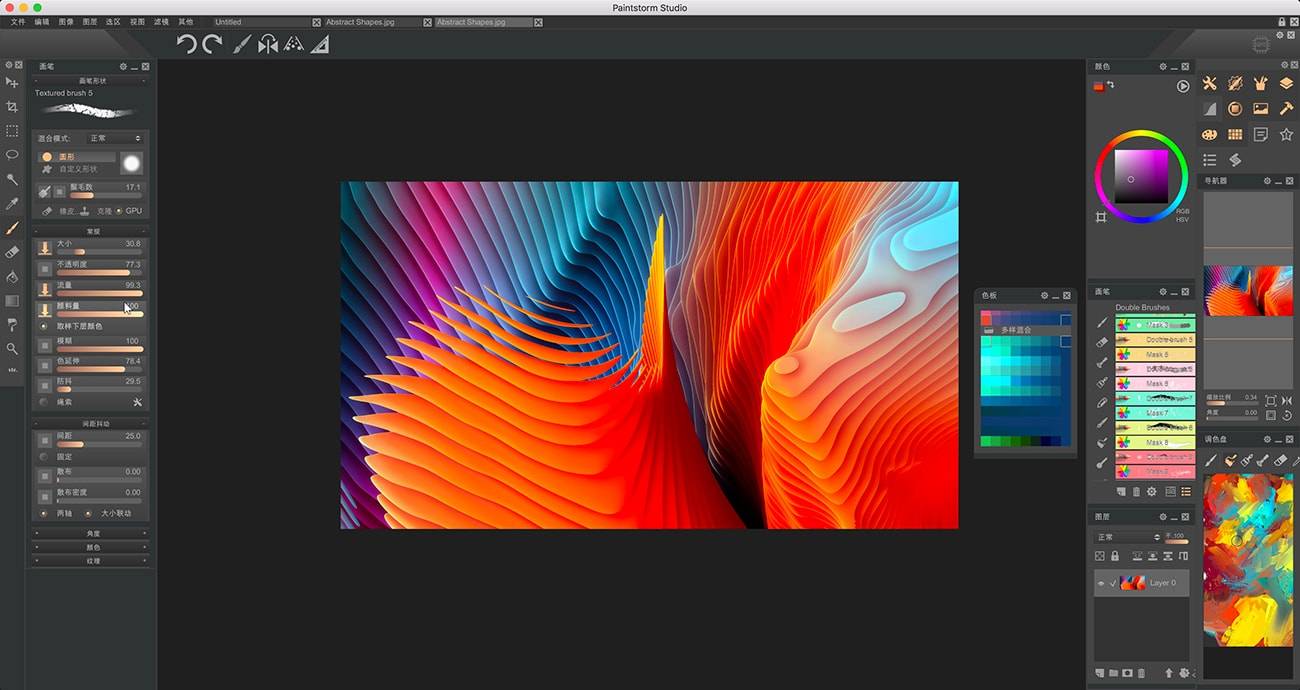Select the Lasso selection tool

pos(12,155)
